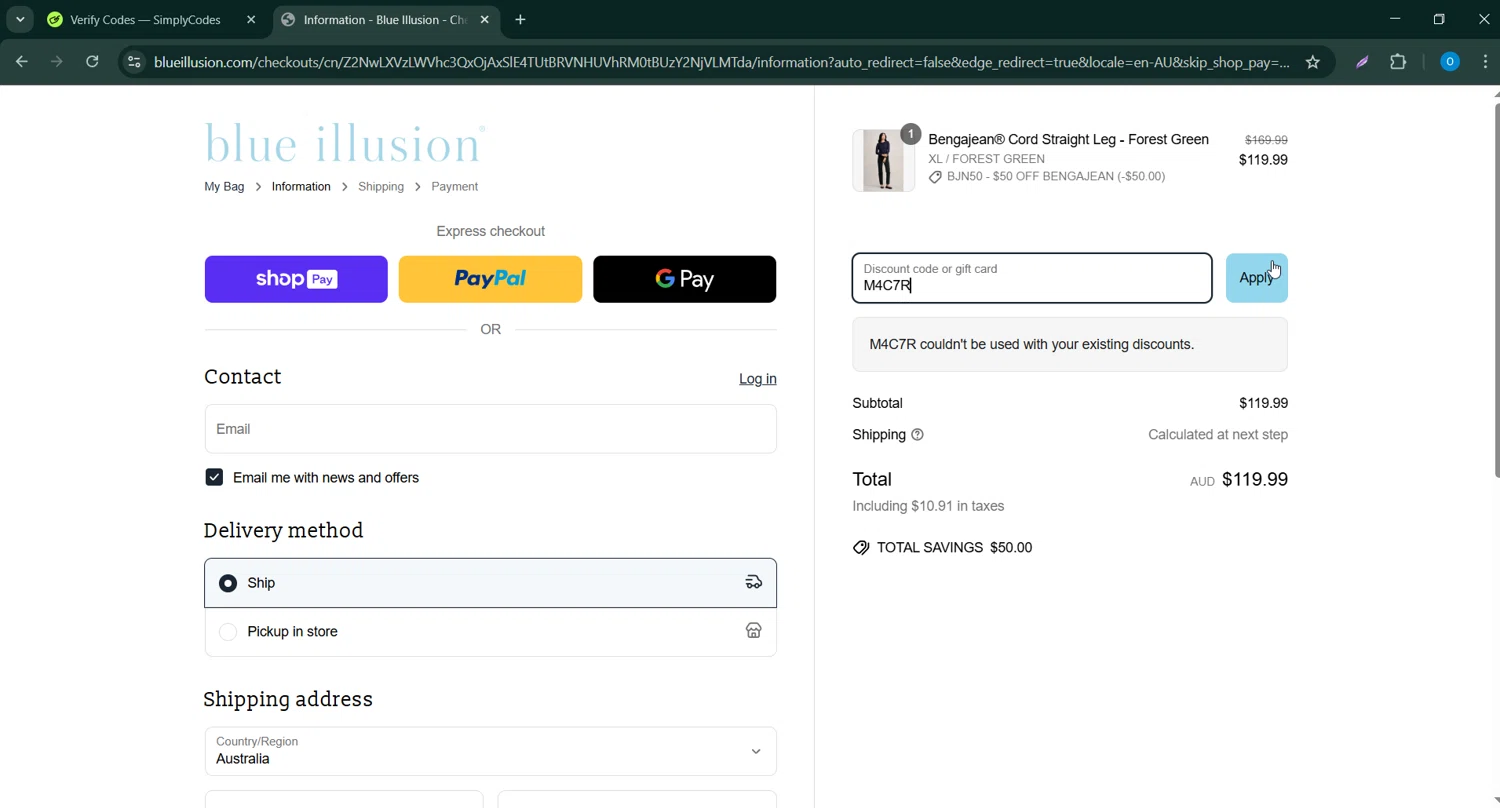Click the discount error message text
This screenshot has width=1500, height=808.
(x=1031, y=344)
